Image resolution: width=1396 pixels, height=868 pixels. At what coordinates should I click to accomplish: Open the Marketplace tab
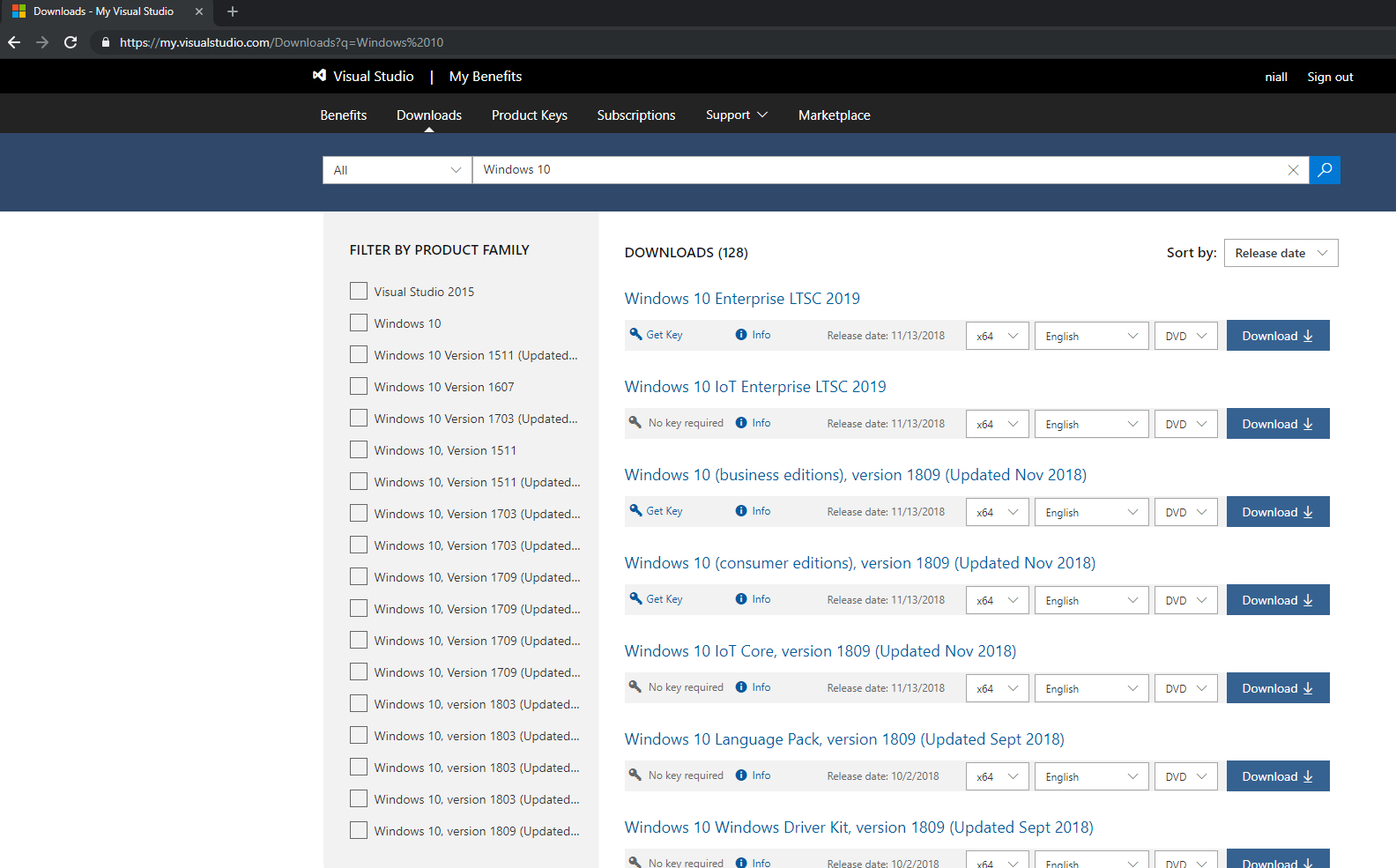[835, 115]
